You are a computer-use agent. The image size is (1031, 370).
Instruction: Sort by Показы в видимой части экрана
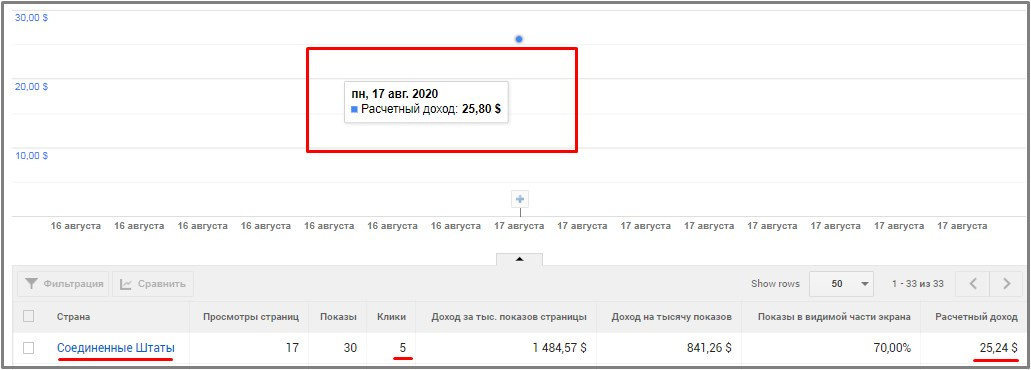click(x=834, y=317)
